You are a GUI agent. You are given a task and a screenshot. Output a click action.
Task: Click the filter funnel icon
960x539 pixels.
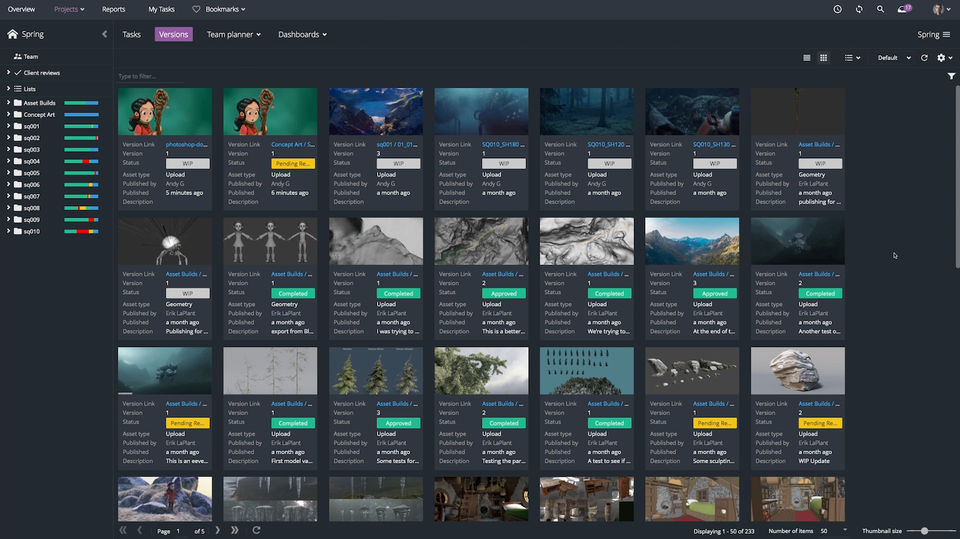[x=951, y=76]
